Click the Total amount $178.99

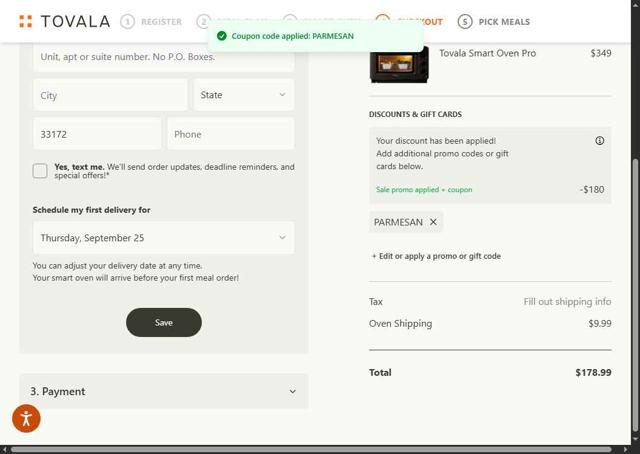[593, 372]
